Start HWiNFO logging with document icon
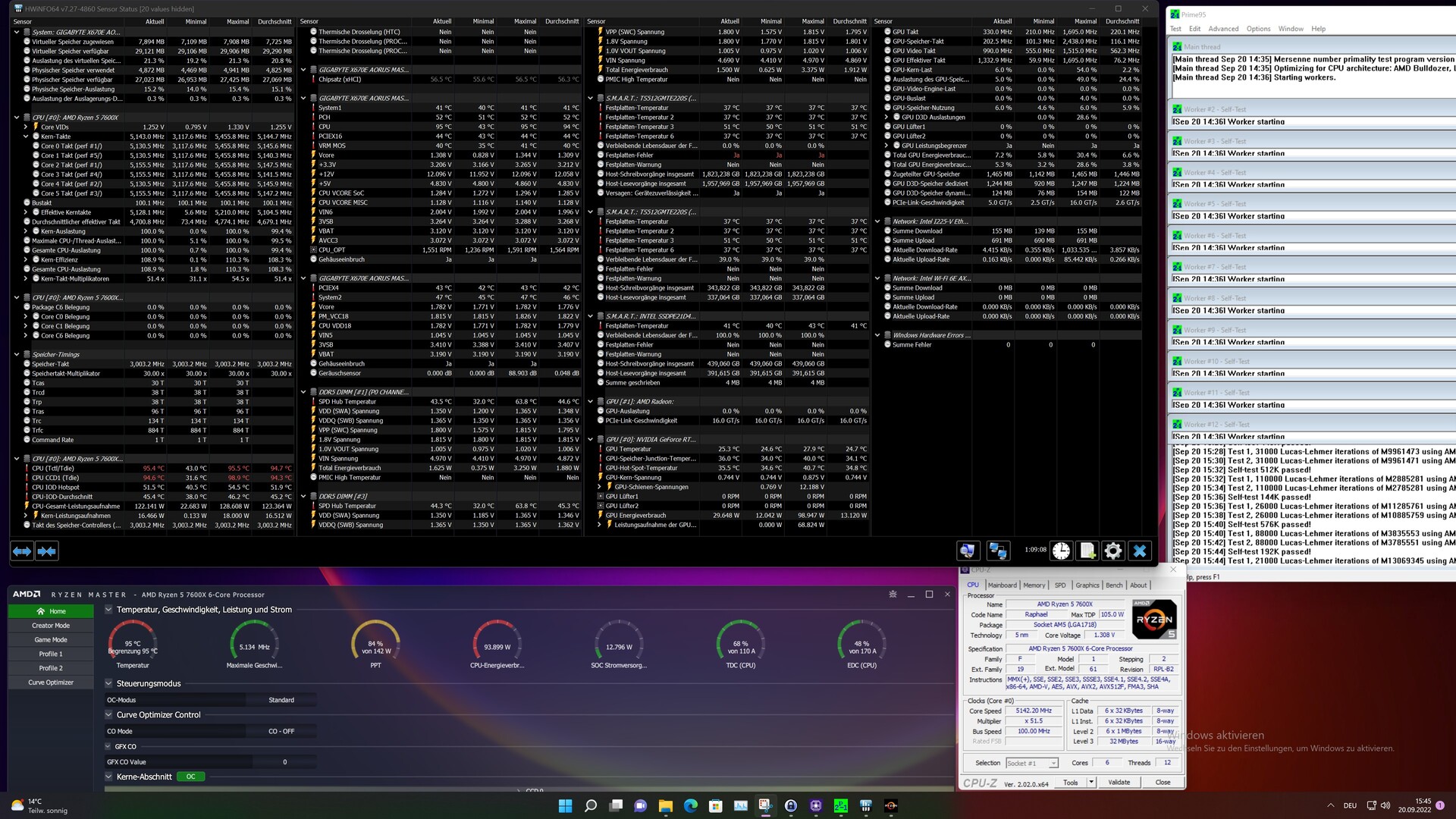The height and width of the screenshot is (819, 1456). tap(1087, 551)
